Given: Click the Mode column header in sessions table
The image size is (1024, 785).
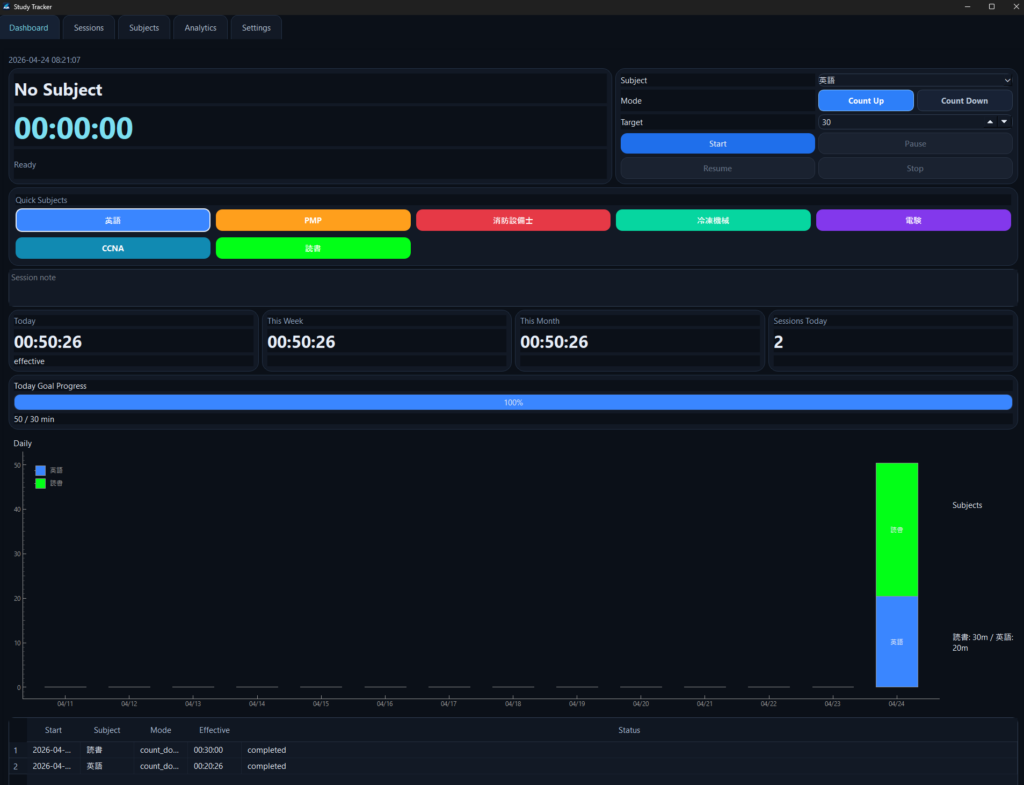Looking at the screenshot, I should pos(160,730).
